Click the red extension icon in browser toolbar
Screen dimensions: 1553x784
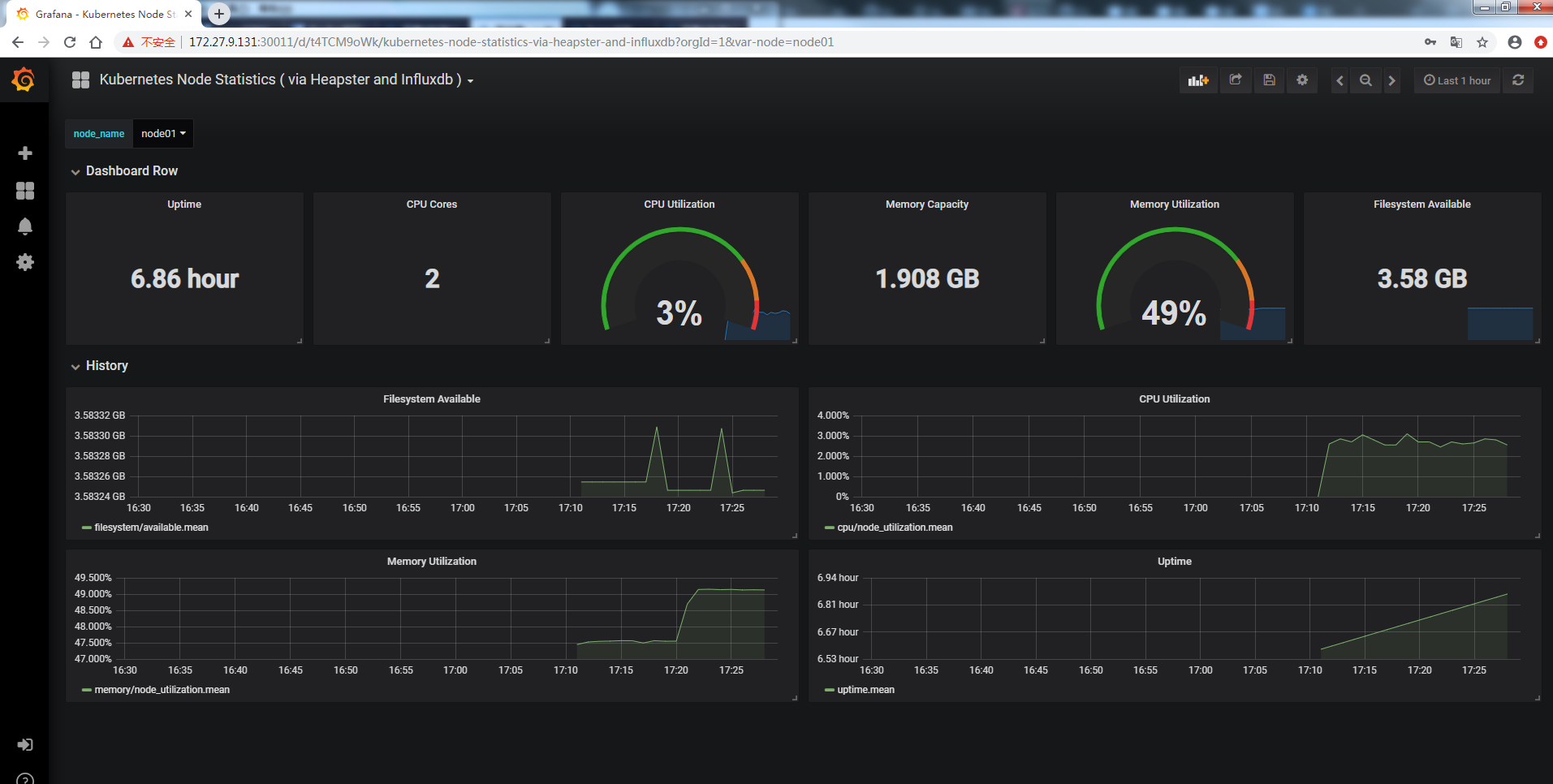pyautogui.click(x=1541, y=42)
